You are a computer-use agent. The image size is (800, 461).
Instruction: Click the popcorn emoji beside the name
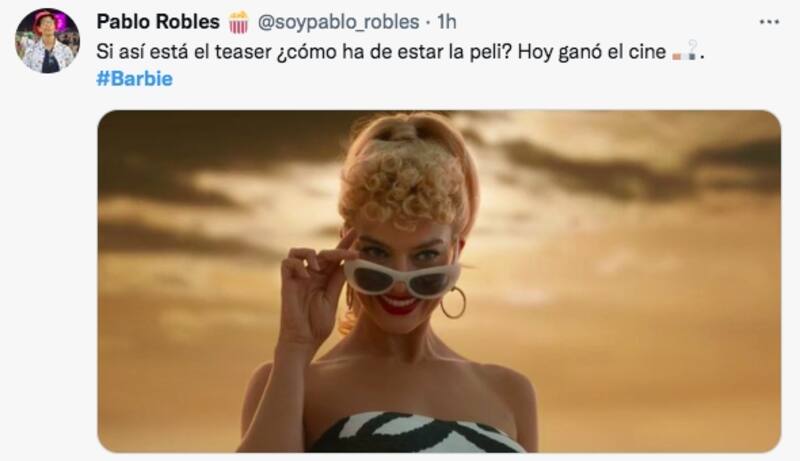(x=238, y=22)
